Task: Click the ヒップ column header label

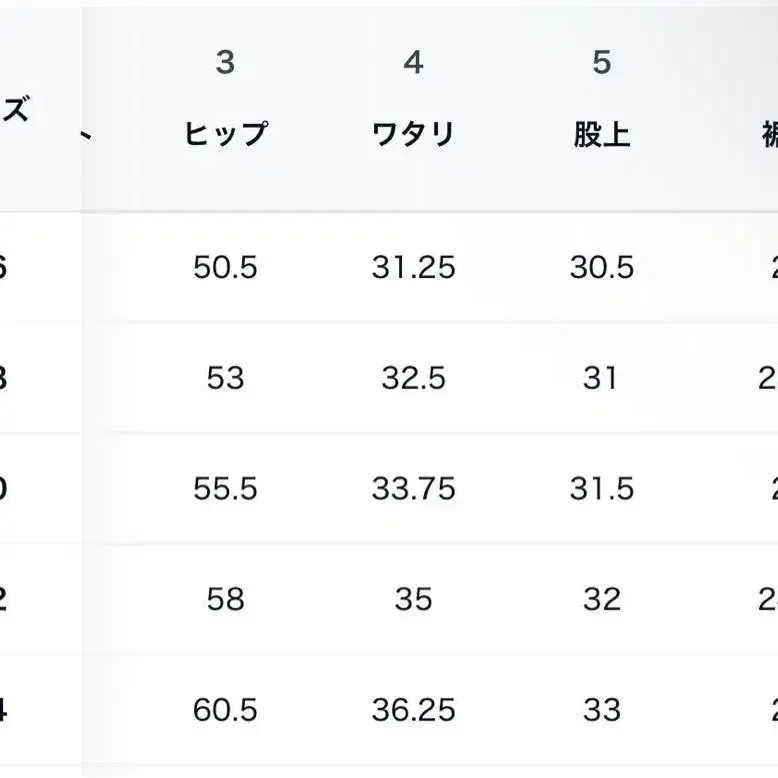Action: tap(226, 134)
